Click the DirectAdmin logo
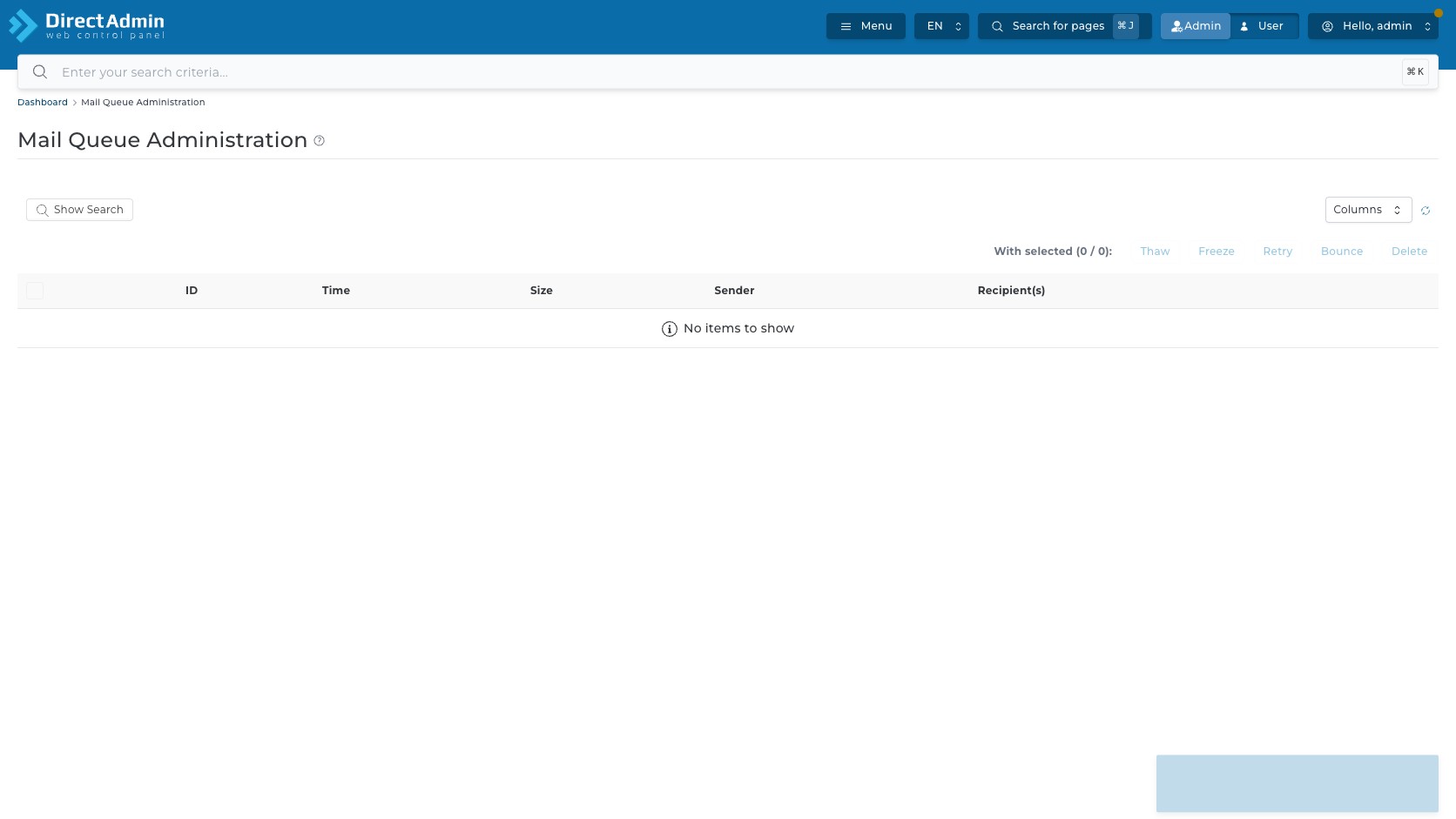The height and width of the screenshot is (819, 1456). tap(86, 26)
